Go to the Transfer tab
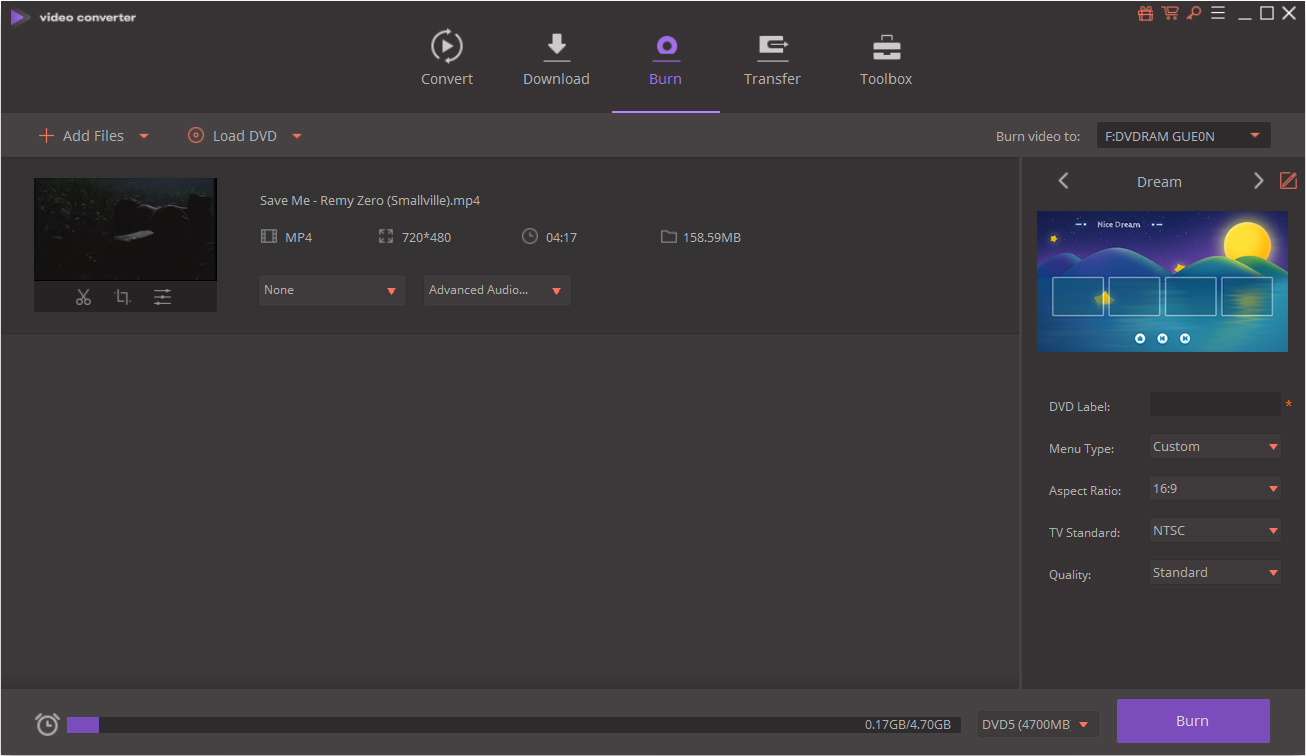 coord(772,59)
